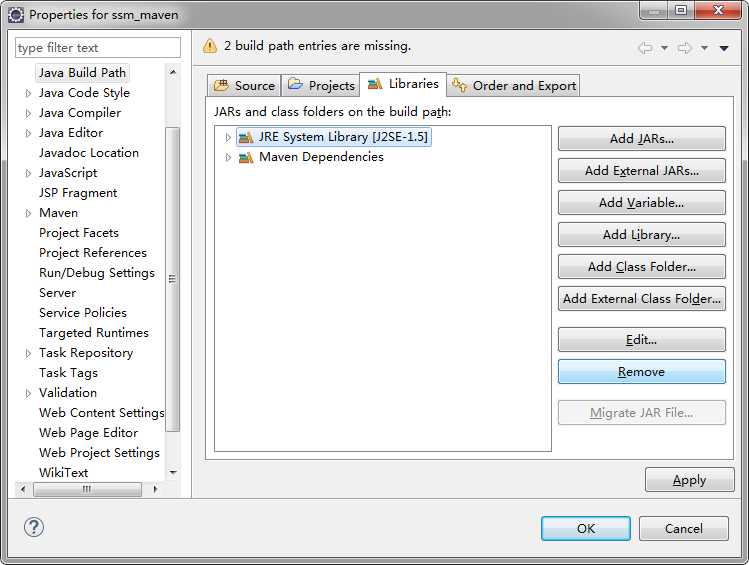Click the build path warning icon

point(210,46)
